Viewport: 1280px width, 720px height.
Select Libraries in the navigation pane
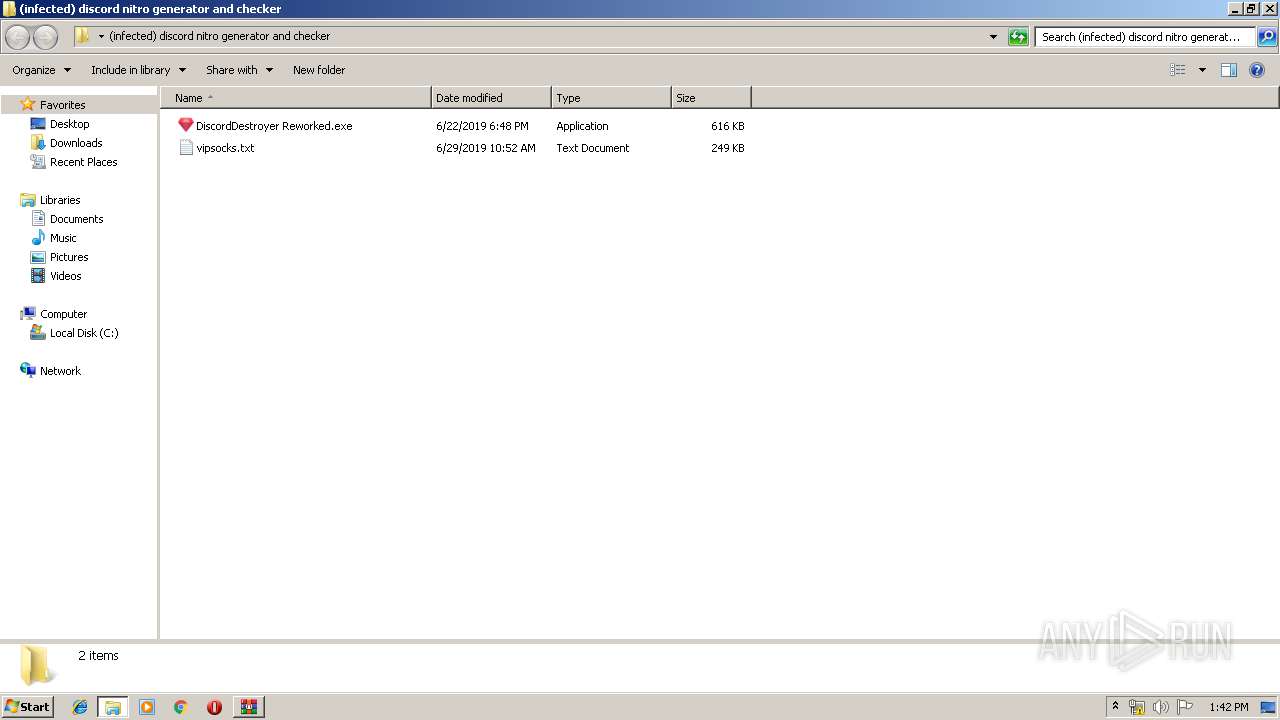click(60, 200)
